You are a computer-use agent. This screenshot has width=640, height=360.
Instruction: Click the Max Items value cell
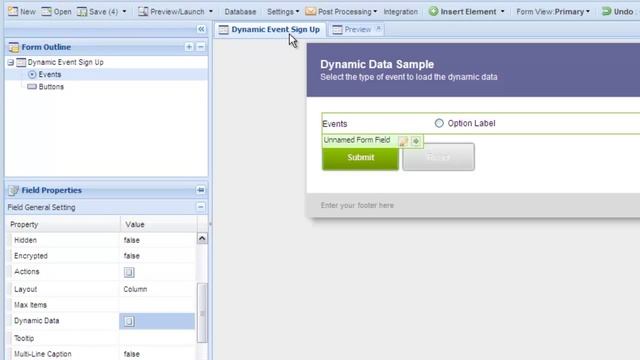158,305
